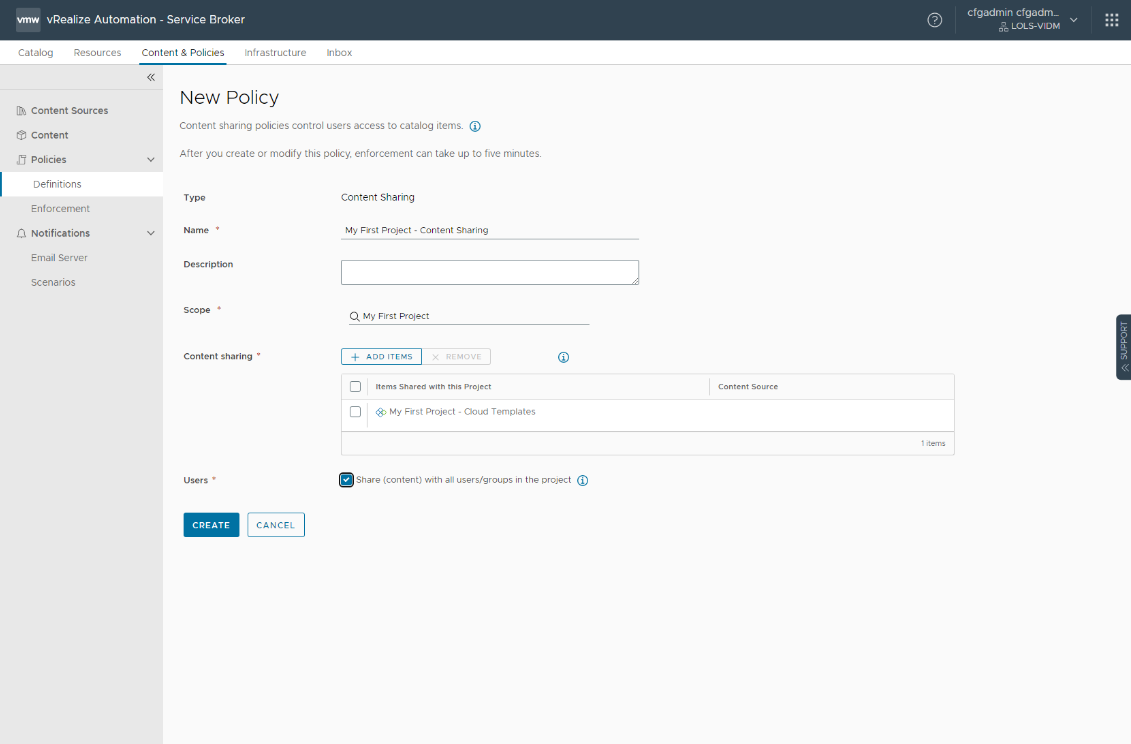Click the Add Items button

382,356
